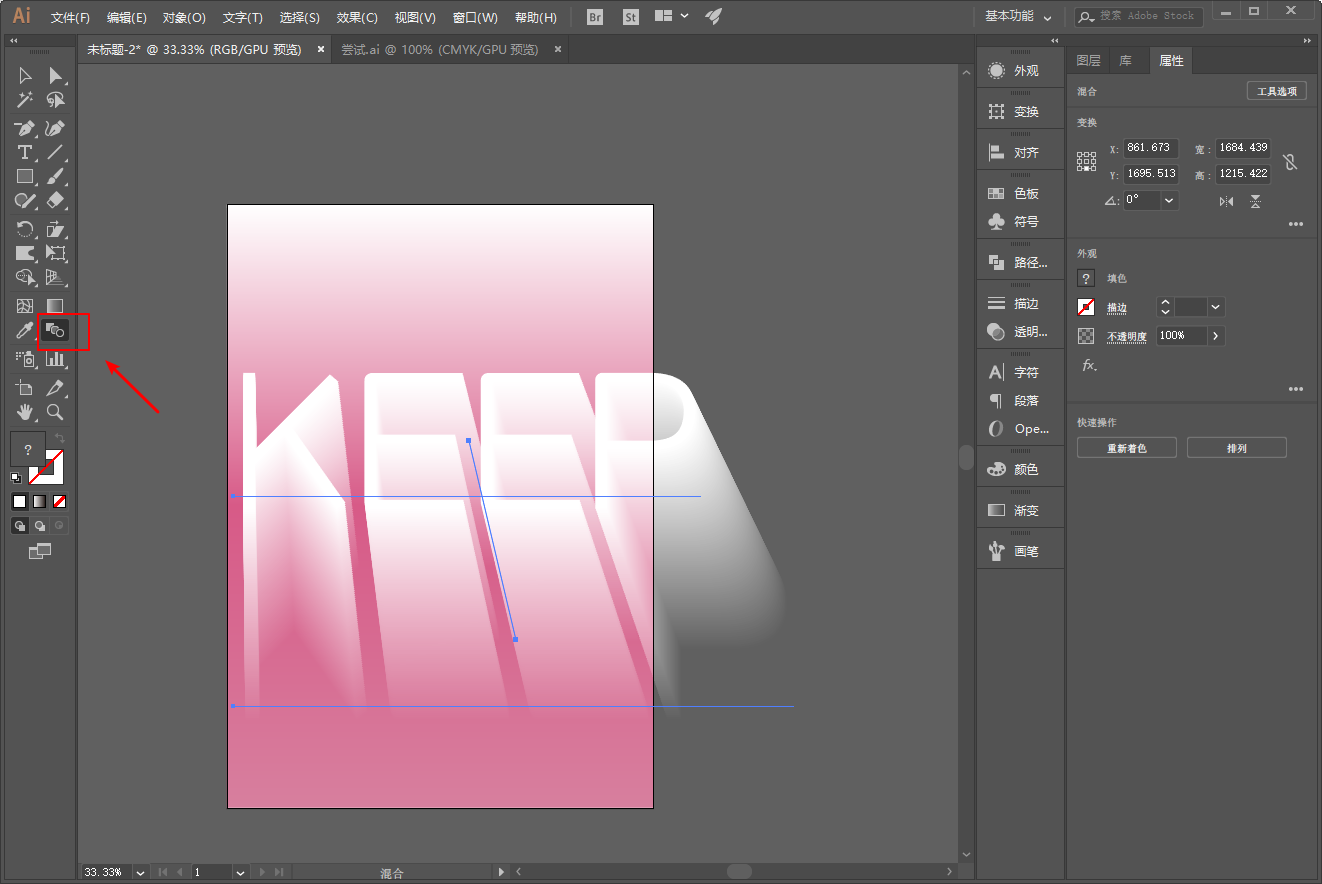Show more transform options

pyautogui.click(x=1296, y=225)
